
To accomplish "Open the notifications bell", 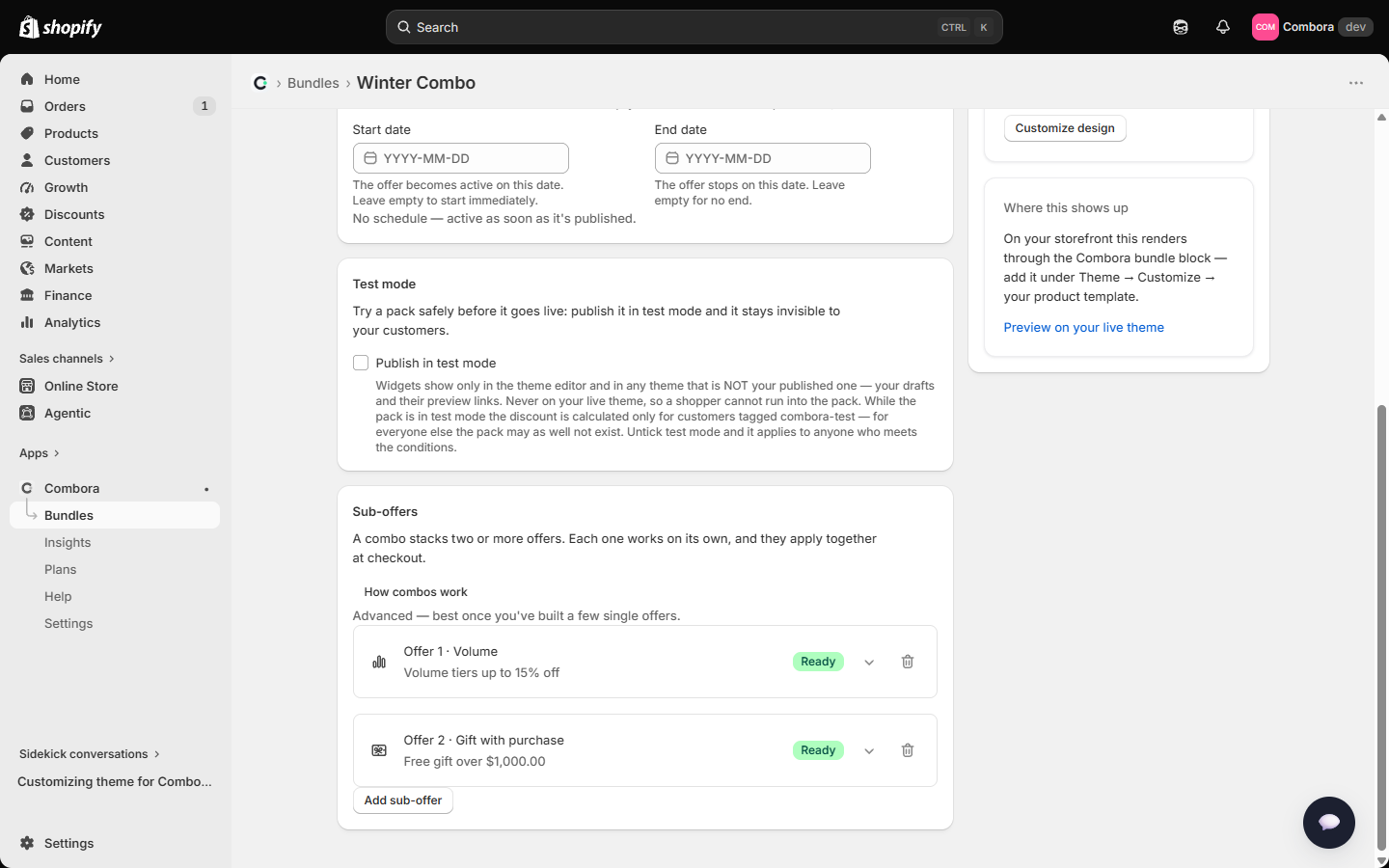I will click(1223, 27).
